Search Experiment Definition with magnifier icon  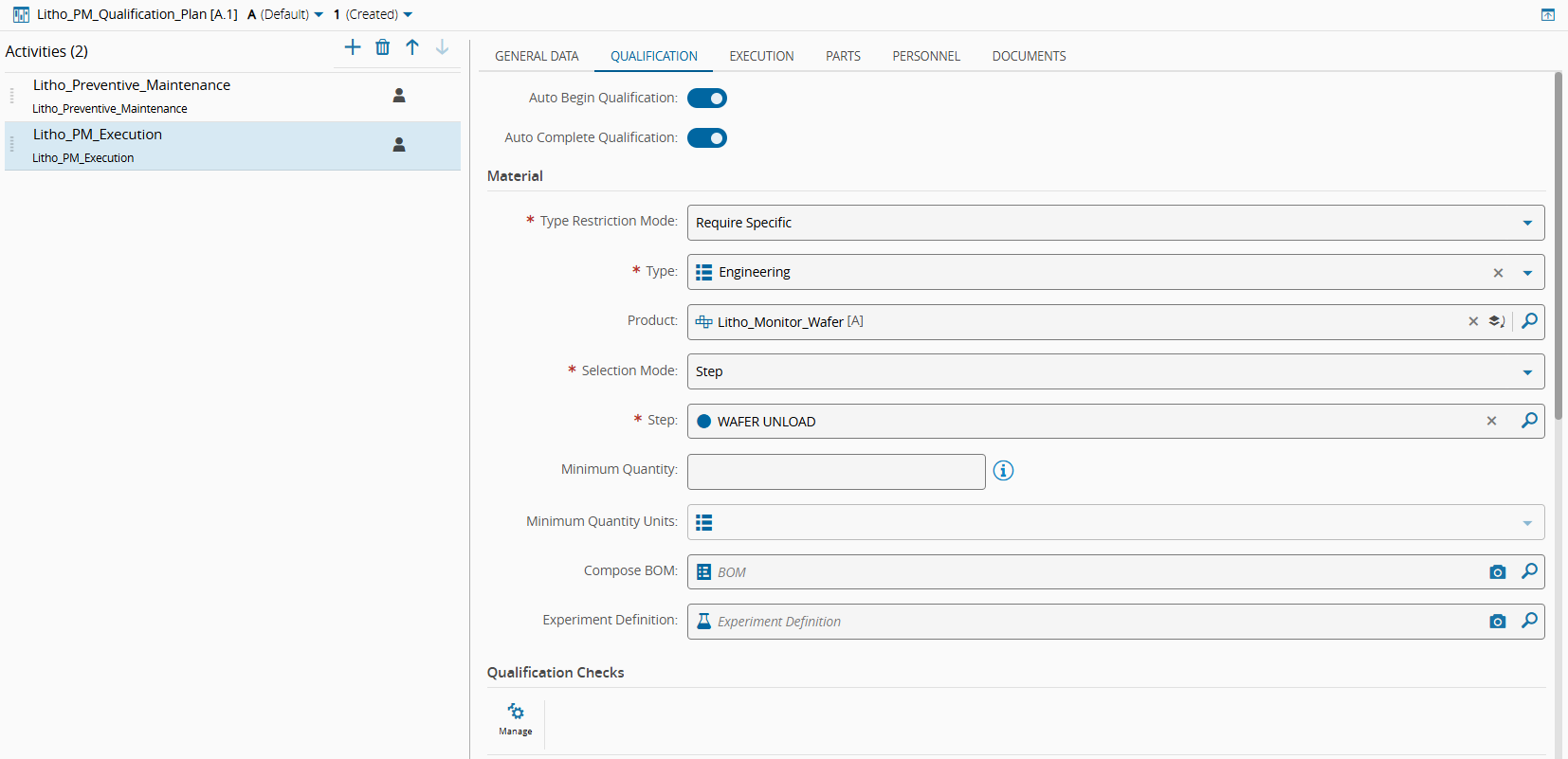(1528, 622)
